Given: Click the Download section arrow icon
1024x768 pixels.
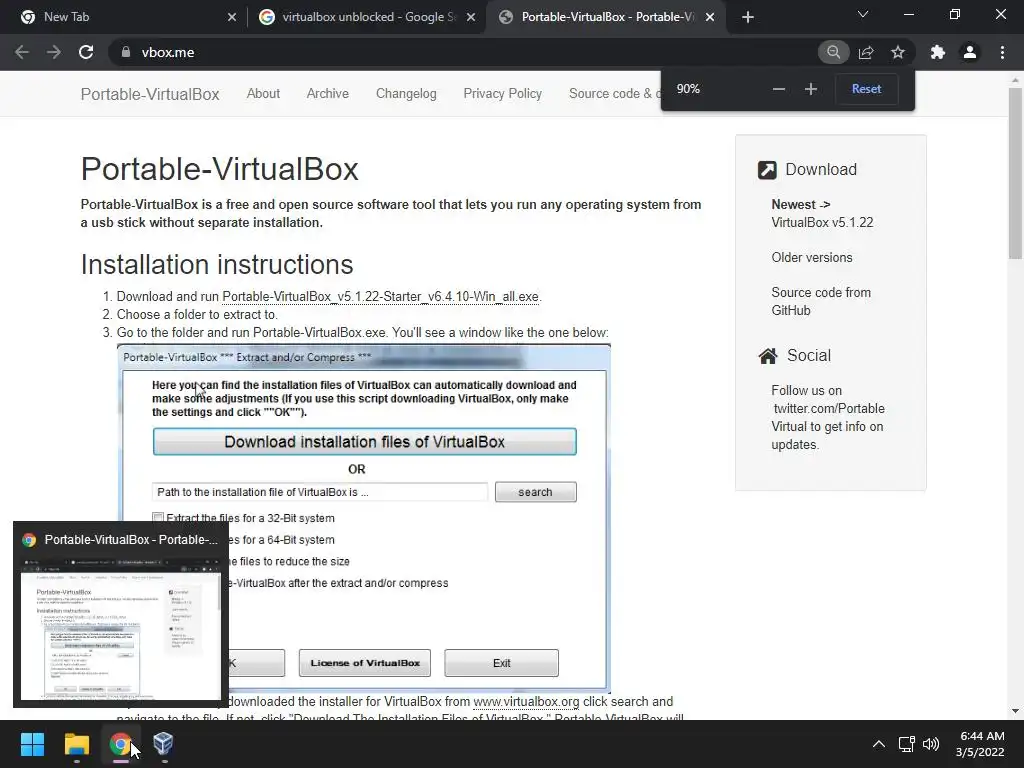Looking at the screenshot, I should click(767, 170).
